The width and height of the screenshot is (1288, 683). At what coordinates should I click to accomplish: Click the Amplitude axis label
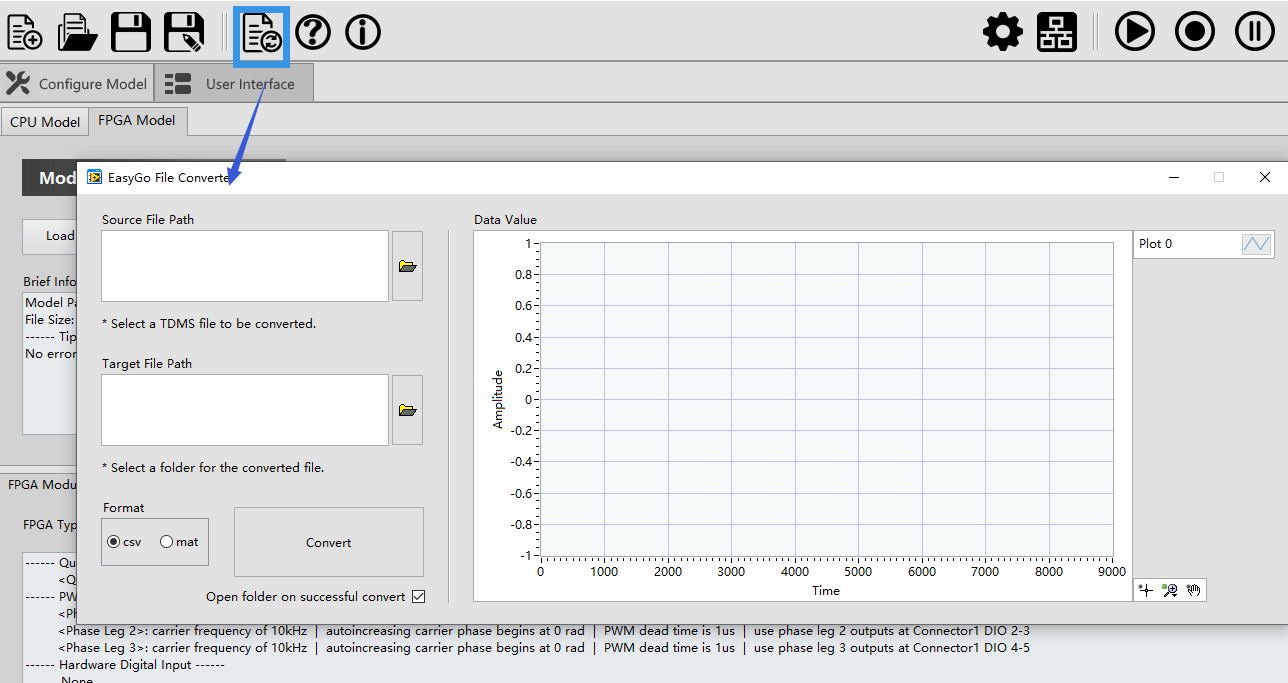pyautogui.click(x=498, y=399)
